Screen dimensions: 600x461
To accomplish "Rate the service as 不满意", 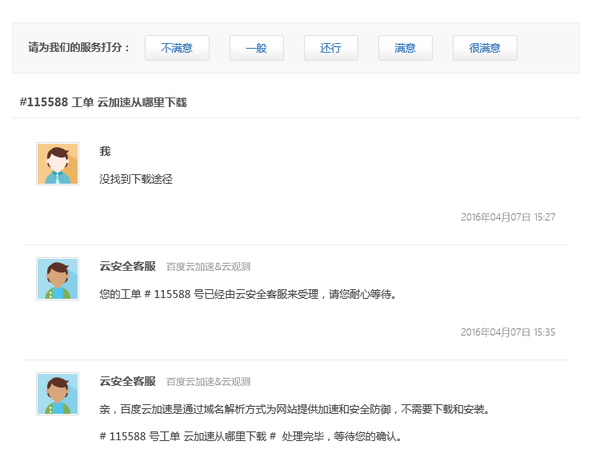I will pos(177,48).
